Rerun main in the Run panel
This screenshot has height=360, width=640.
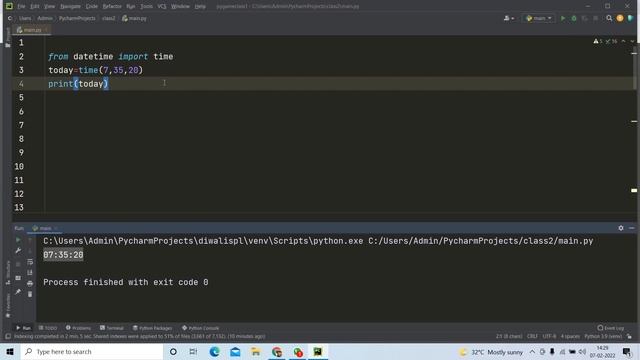(18, 240)
